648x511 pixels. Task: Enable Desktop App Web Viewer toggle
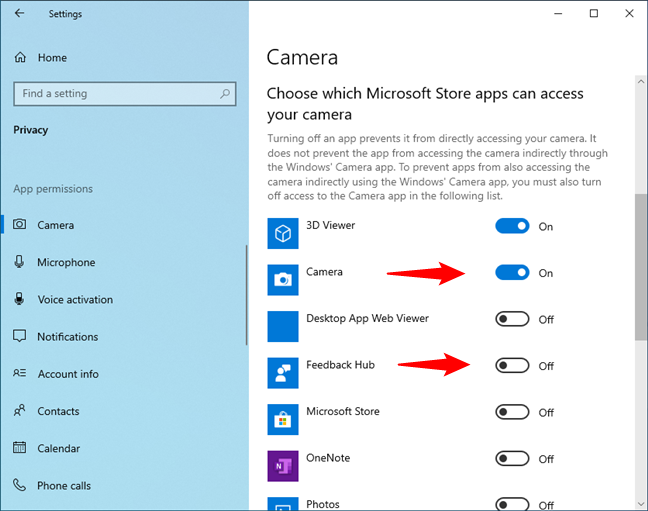(512, 319)
